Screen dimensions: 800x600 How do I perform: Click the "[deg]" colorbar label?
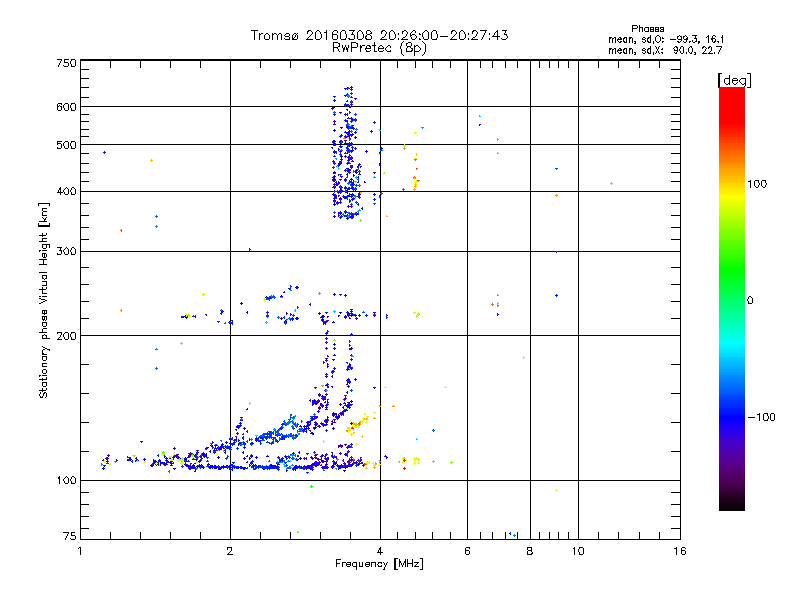(x=734, y=80)
